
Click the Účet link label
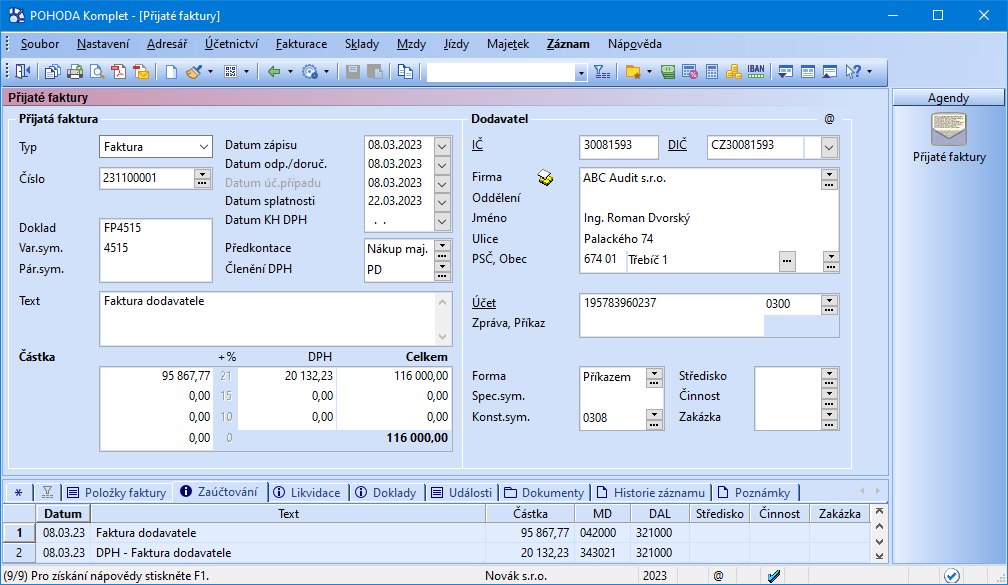484,303
